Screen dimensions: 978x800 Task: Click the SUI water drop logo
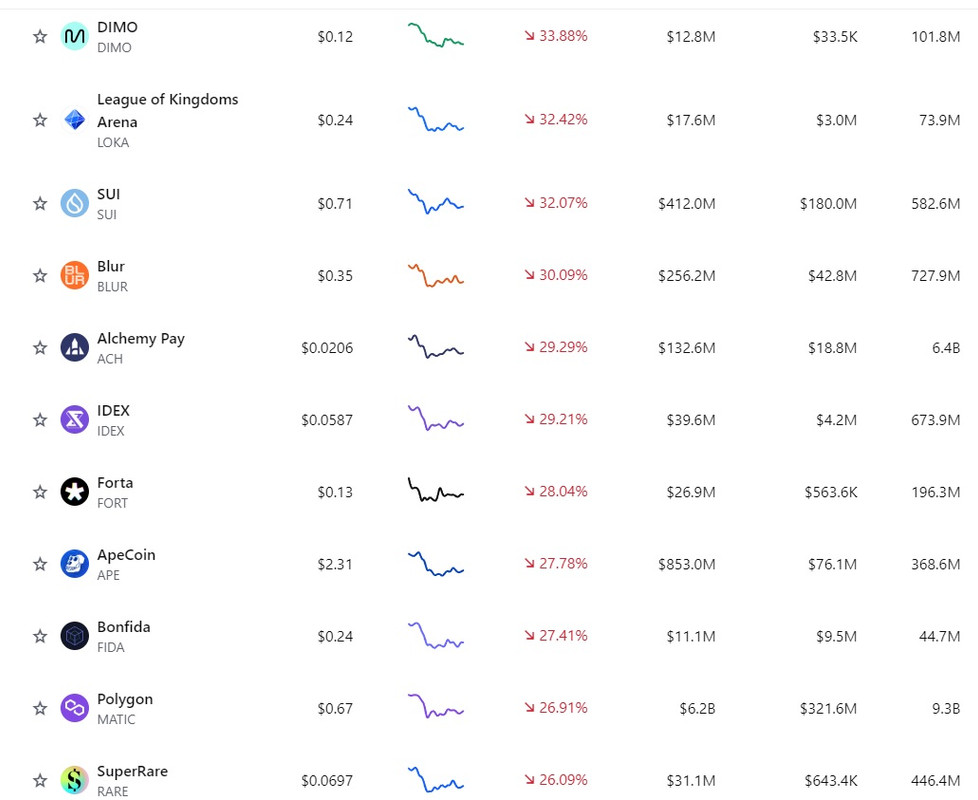click(74, 203)
